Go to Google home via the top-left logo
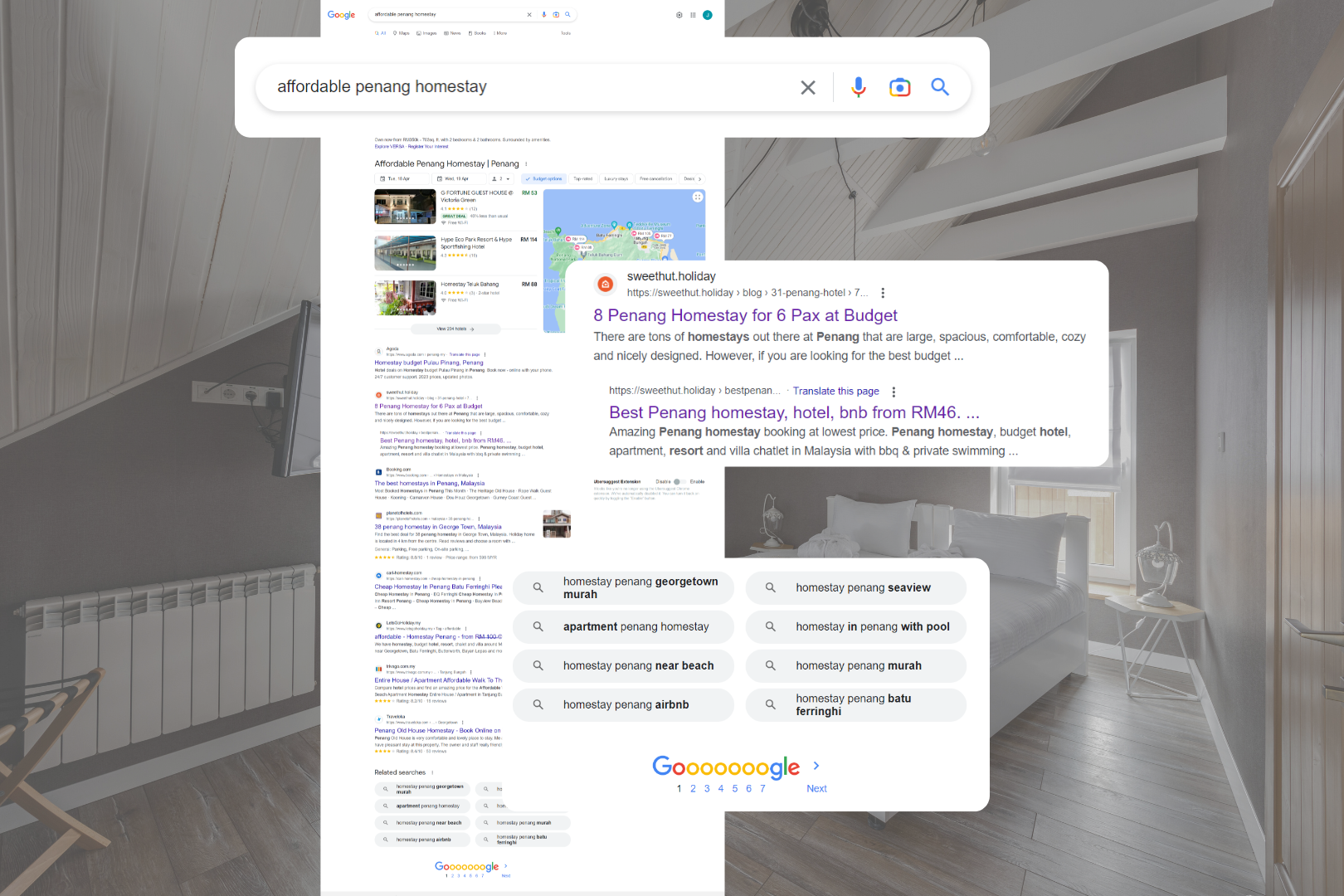Image resolution: width=1344 pixels, height=896 pixels. click(341, 15)
